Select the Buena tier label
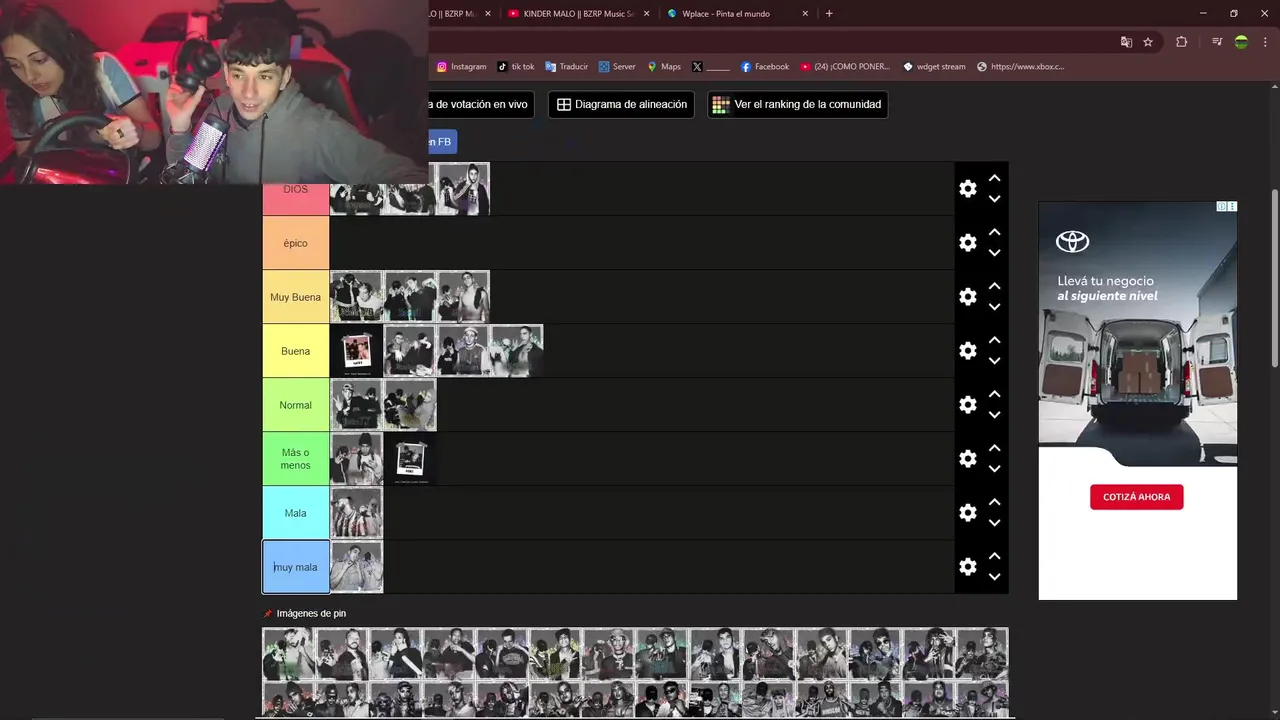The height and width of the screenshot is (720, 1280). pos(295,351)
